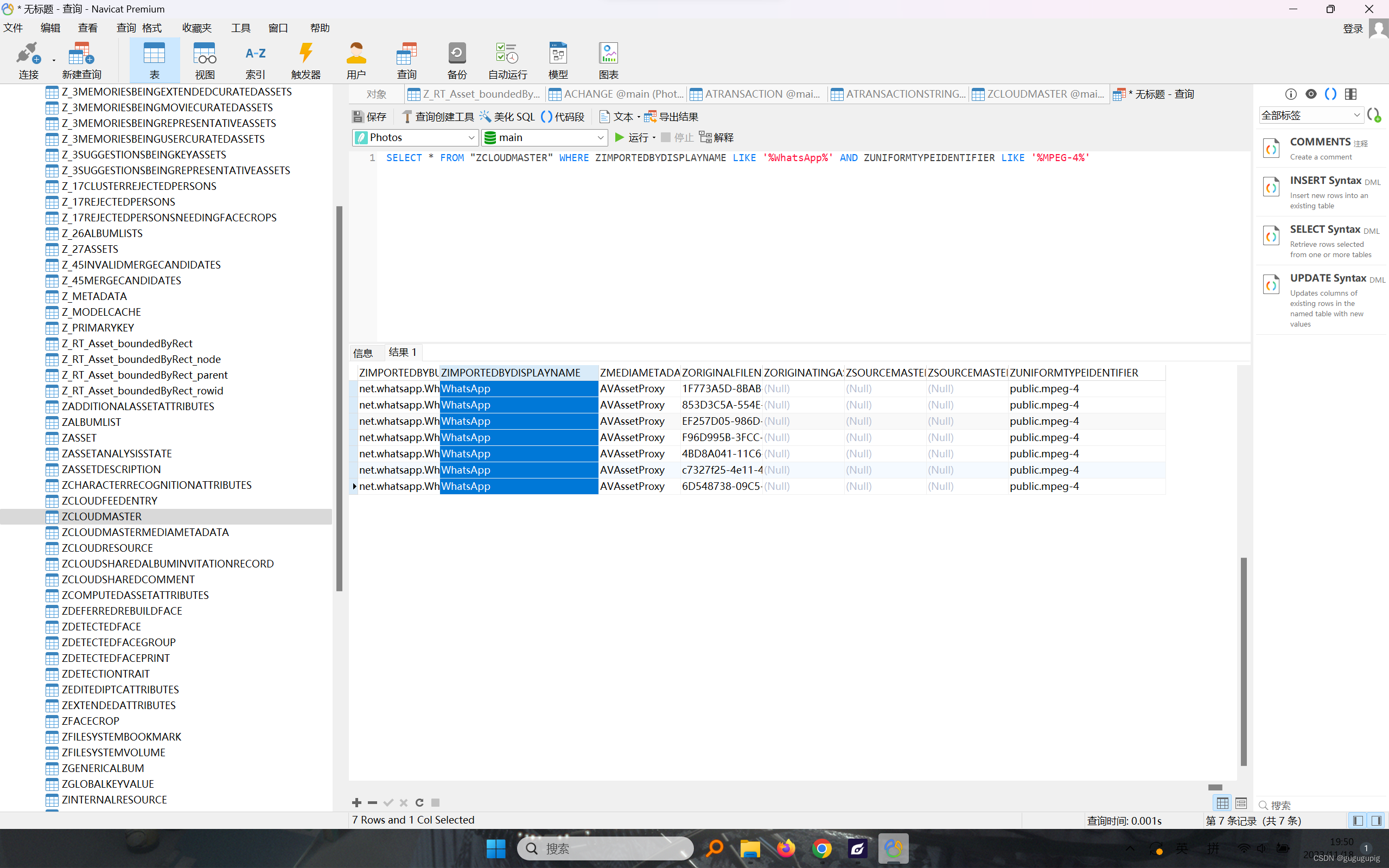
Task: Select the ZCLOUDRESOURCE table in tree
Action: point(107,548)
